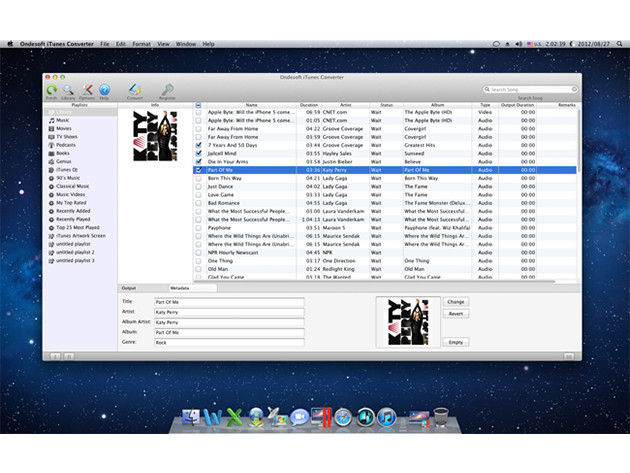Click the Title field containing Part Of Me
This screenshot has width=630, height=473.
[x=229, y=302]
